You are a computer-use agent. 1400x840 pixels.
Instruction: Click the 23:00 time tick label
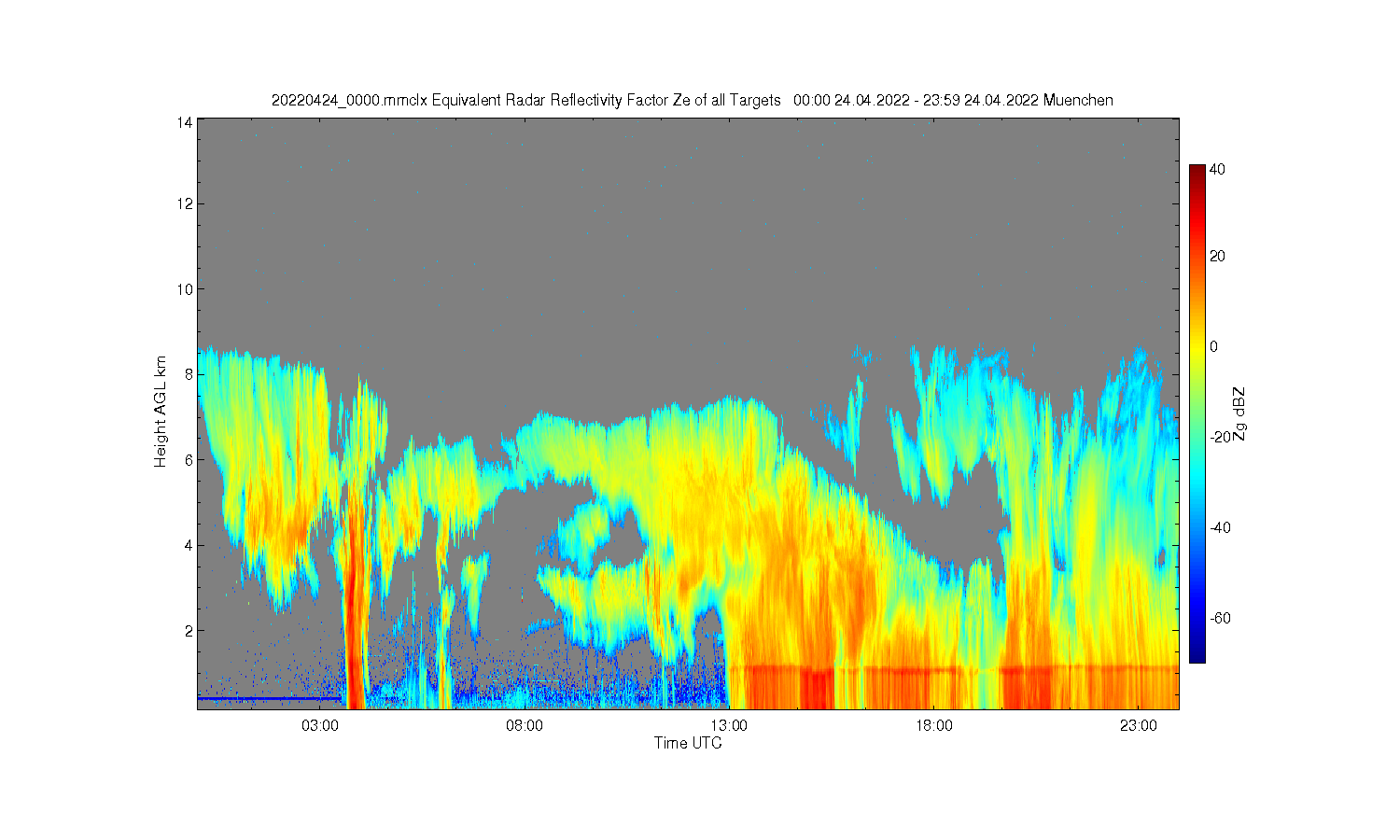(1138, 725)
